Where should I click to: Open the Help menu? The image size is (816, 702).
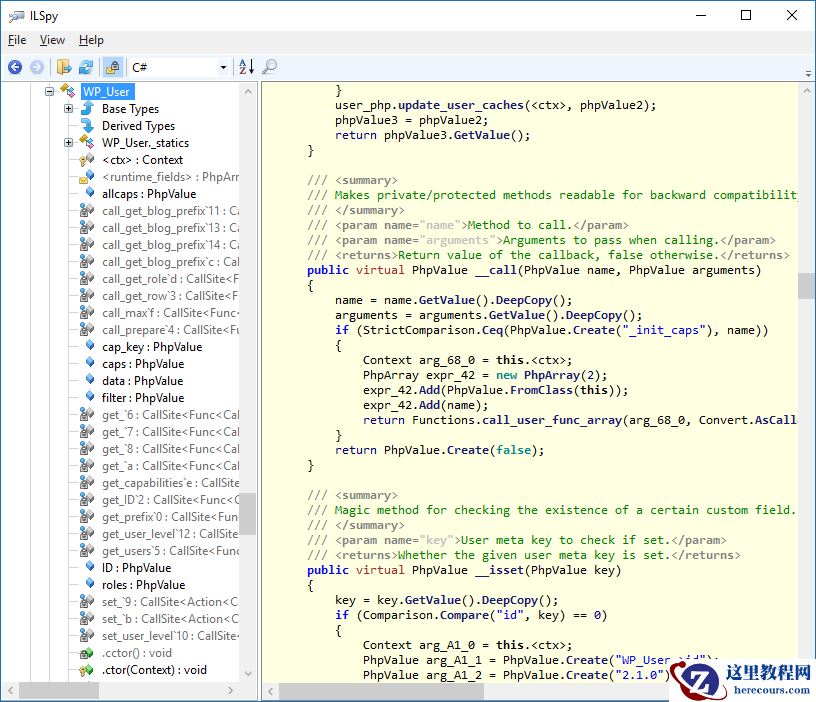(x=91, y=40)
